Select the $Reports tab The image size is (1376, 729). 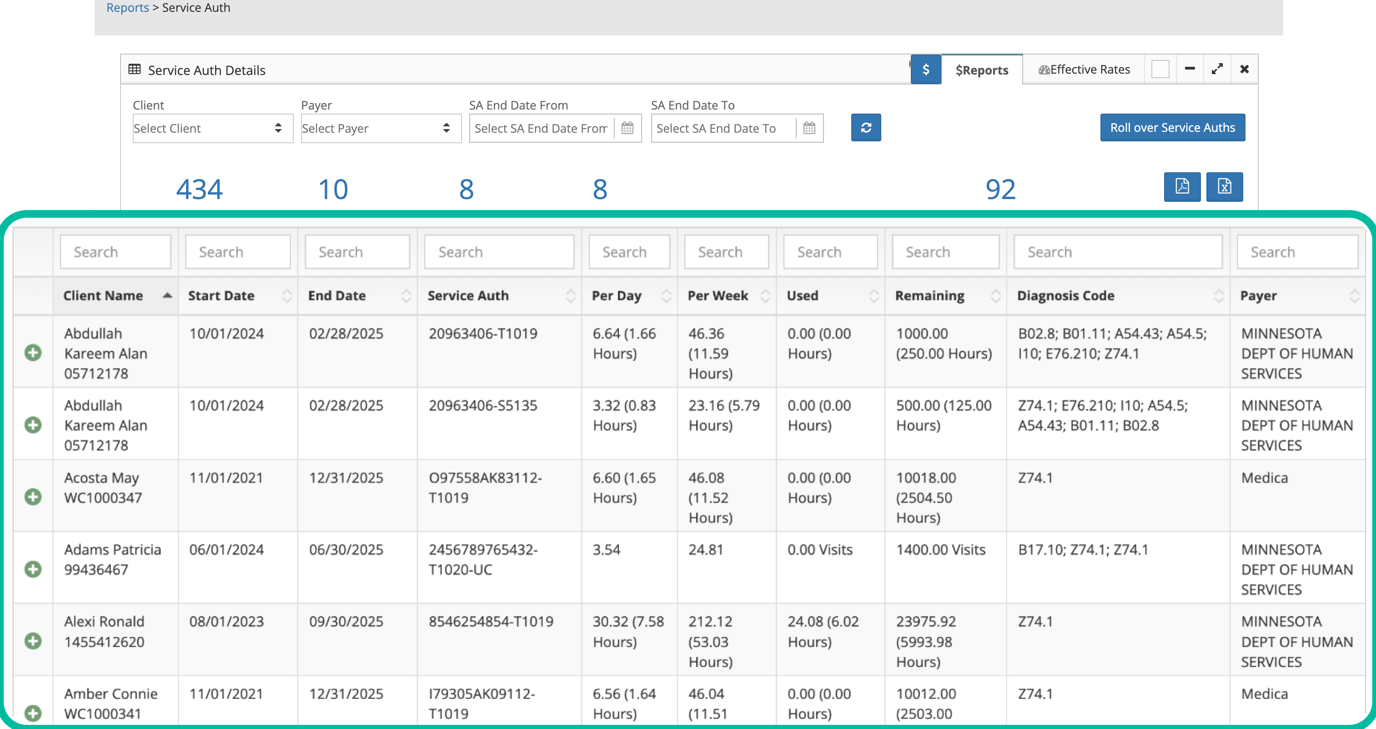click(x=982, y=70)
